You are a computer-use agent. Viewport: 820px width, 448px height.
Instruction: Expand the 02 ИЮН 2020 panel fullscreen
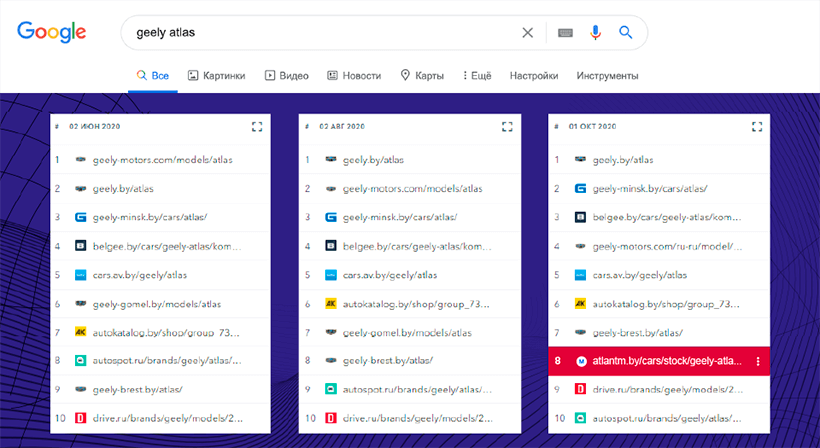(x=257, y=127)
